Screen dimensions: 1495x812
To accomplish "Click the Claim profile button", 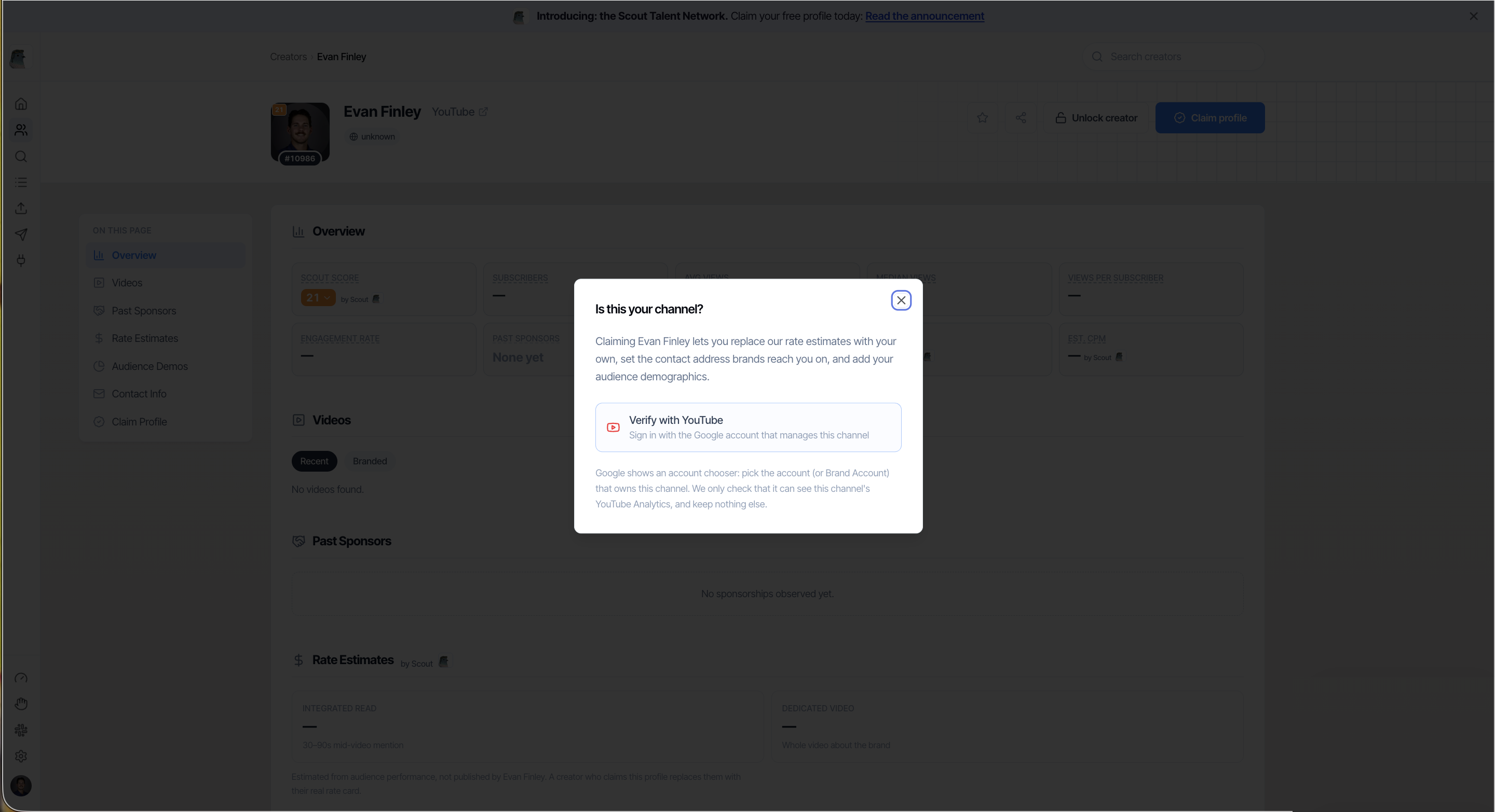I will pos(1209,118).
